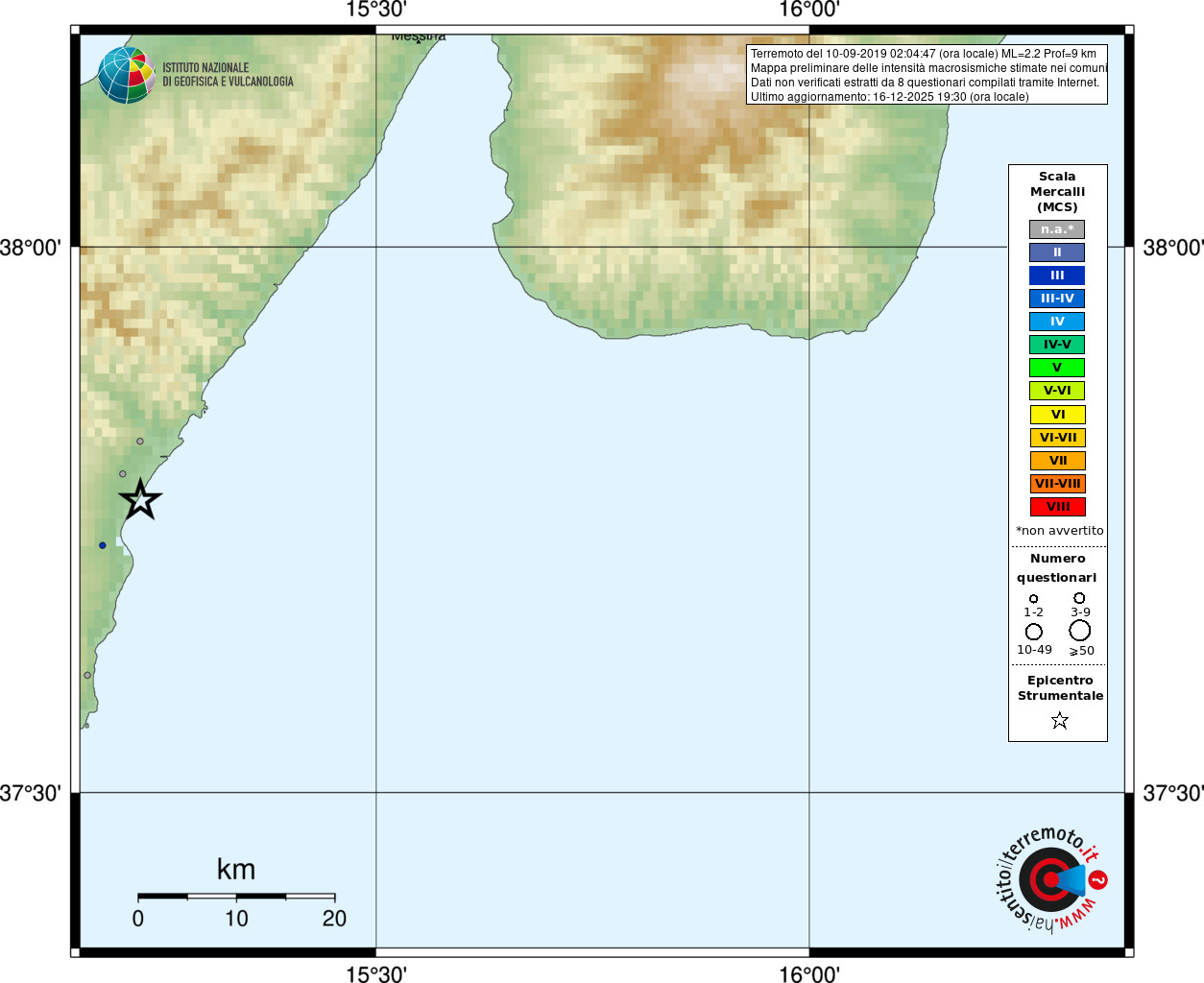The height and width of the screenshot is (983, 1204).
Task: Click the VII-VIII legend swatch
Action: click(x=1057, y=484)
